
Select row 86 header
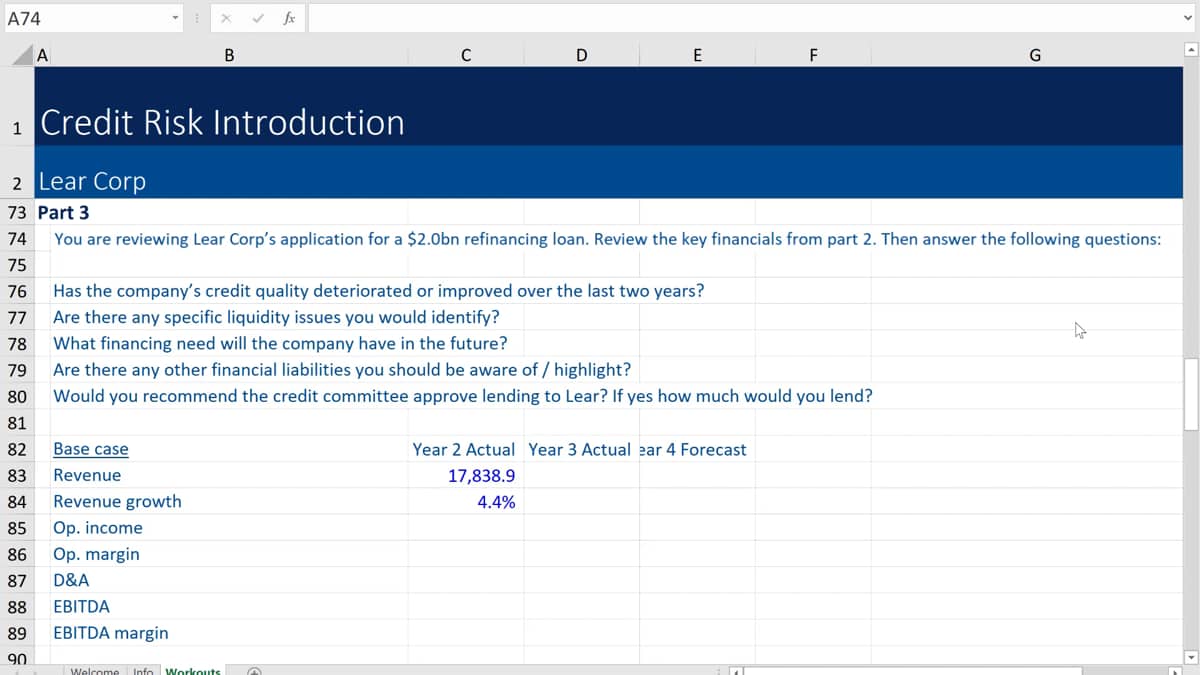point(17,554)
